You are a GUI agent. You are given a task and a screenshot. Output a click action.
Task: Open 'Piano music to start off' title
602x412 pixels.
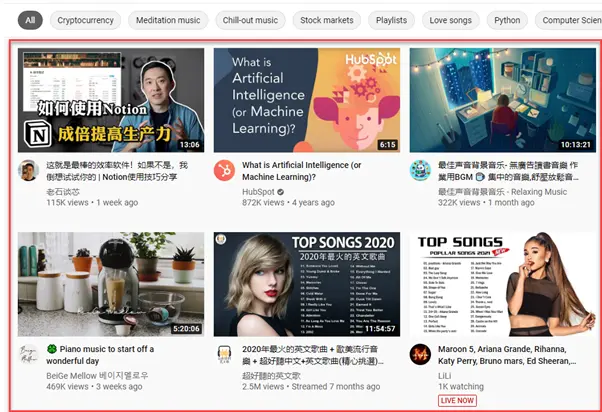[100, 355]
